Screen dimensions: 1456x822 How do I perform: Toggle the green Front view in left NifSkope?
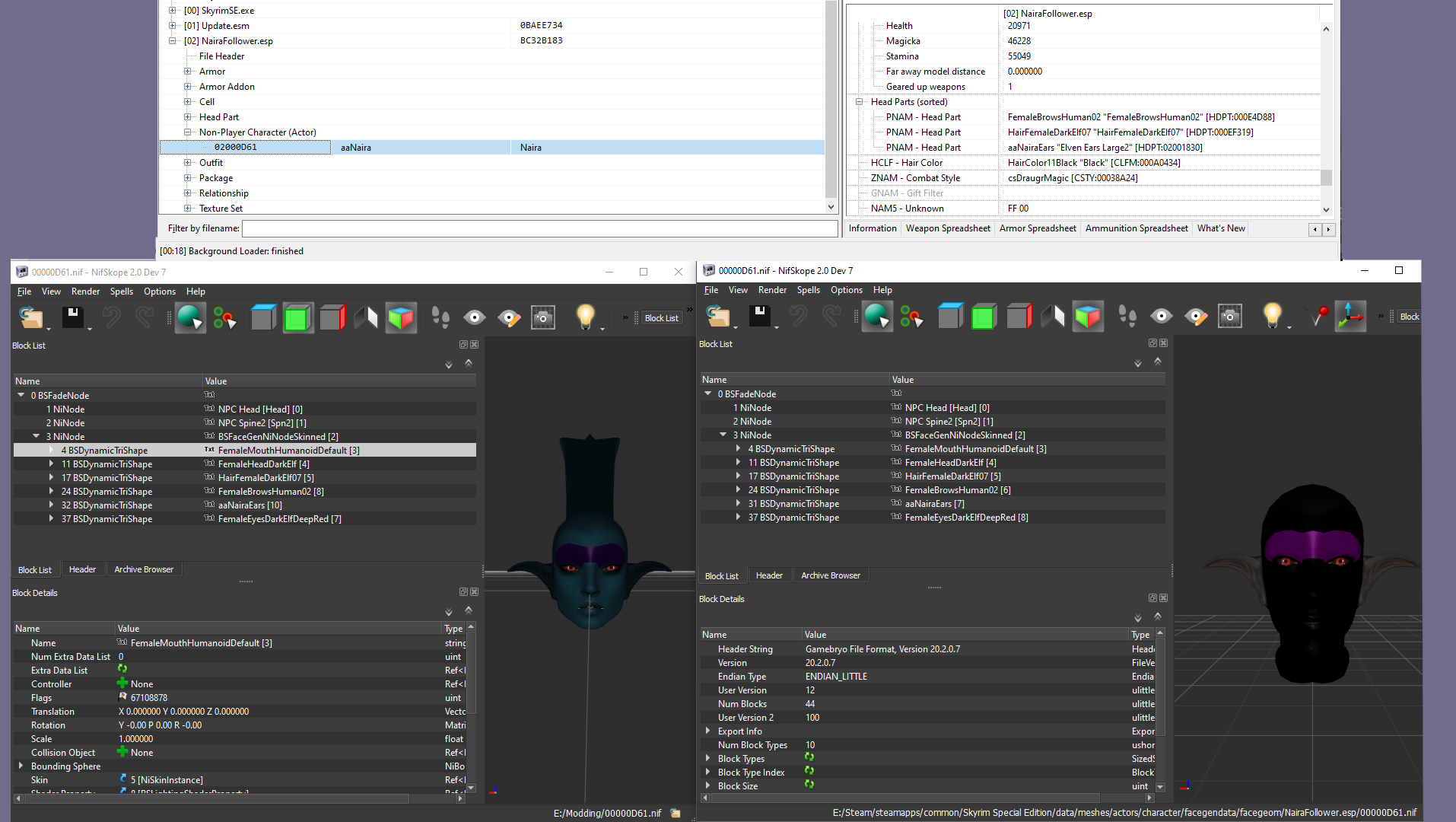tap(297, 317)
